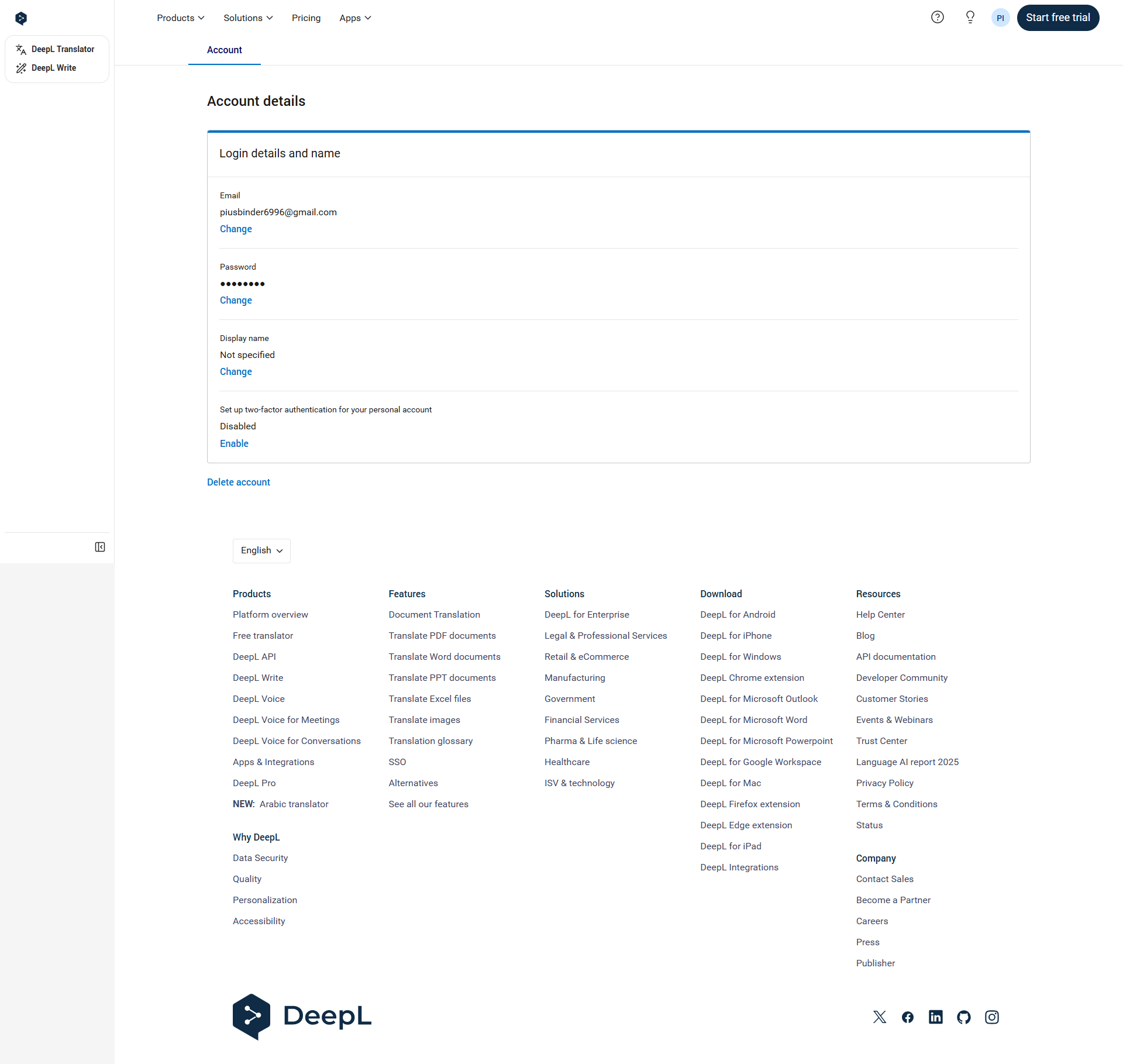Open DeepL Write in the sidebar
The width and height of the screenshot is (1123, 1064).
click(54, 68)
